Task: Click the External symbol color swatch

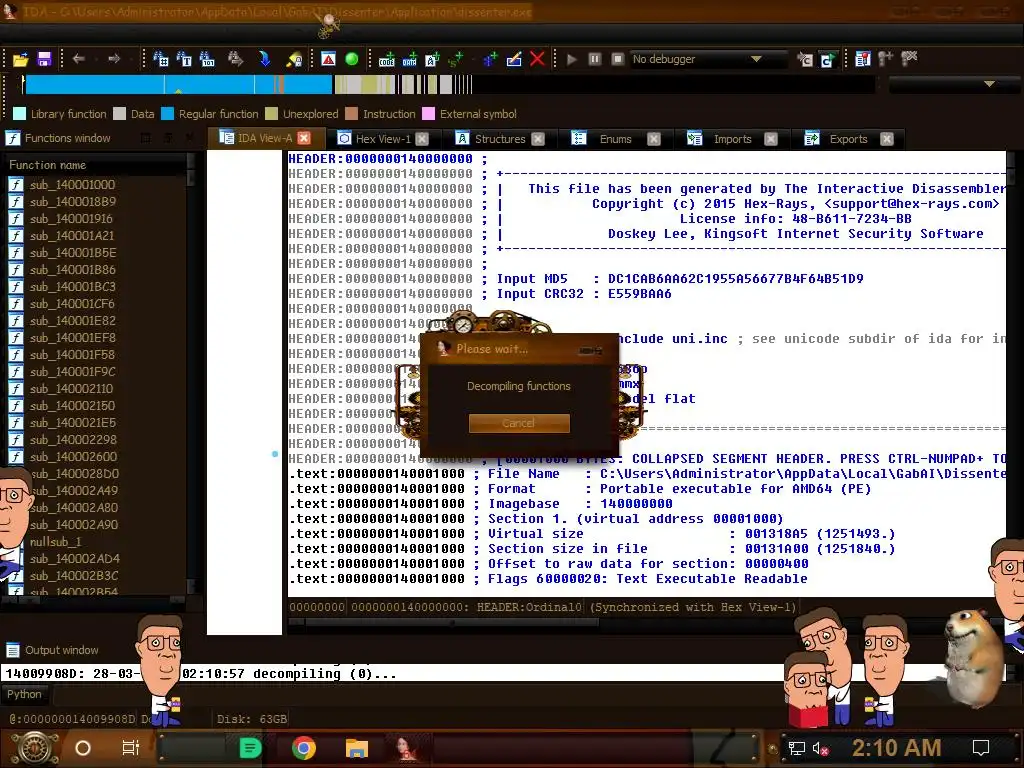Action: (x=428, y=114)
